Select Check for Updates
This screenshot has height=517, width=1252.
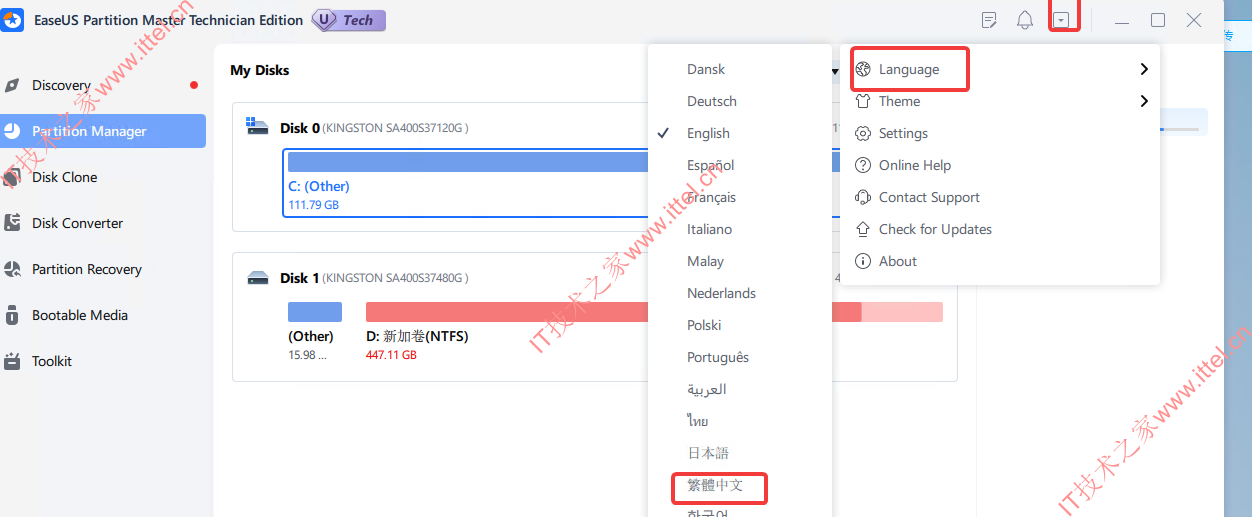[1000, 229]
